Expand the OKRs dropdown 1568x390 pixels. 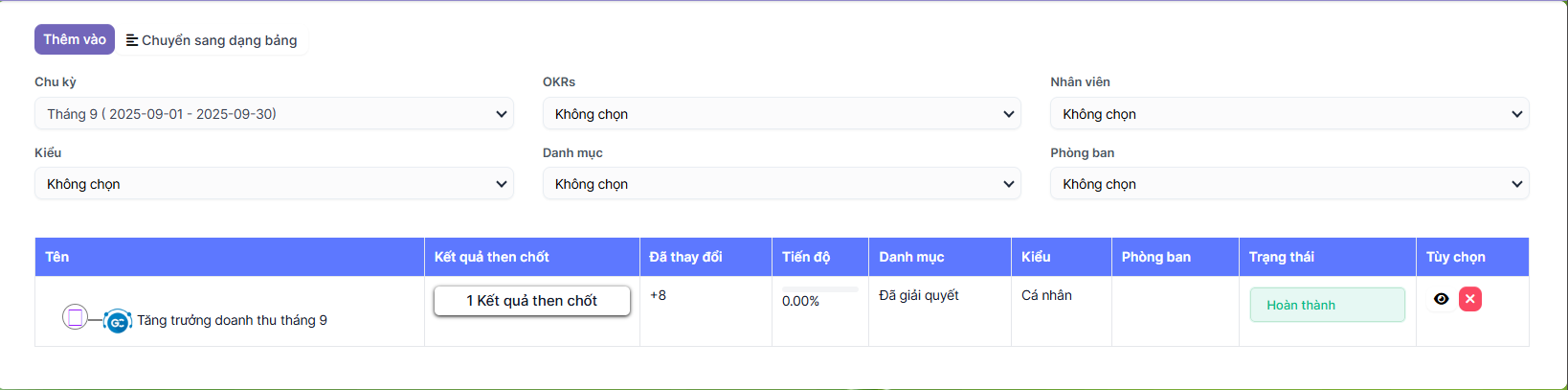(781, 114)
